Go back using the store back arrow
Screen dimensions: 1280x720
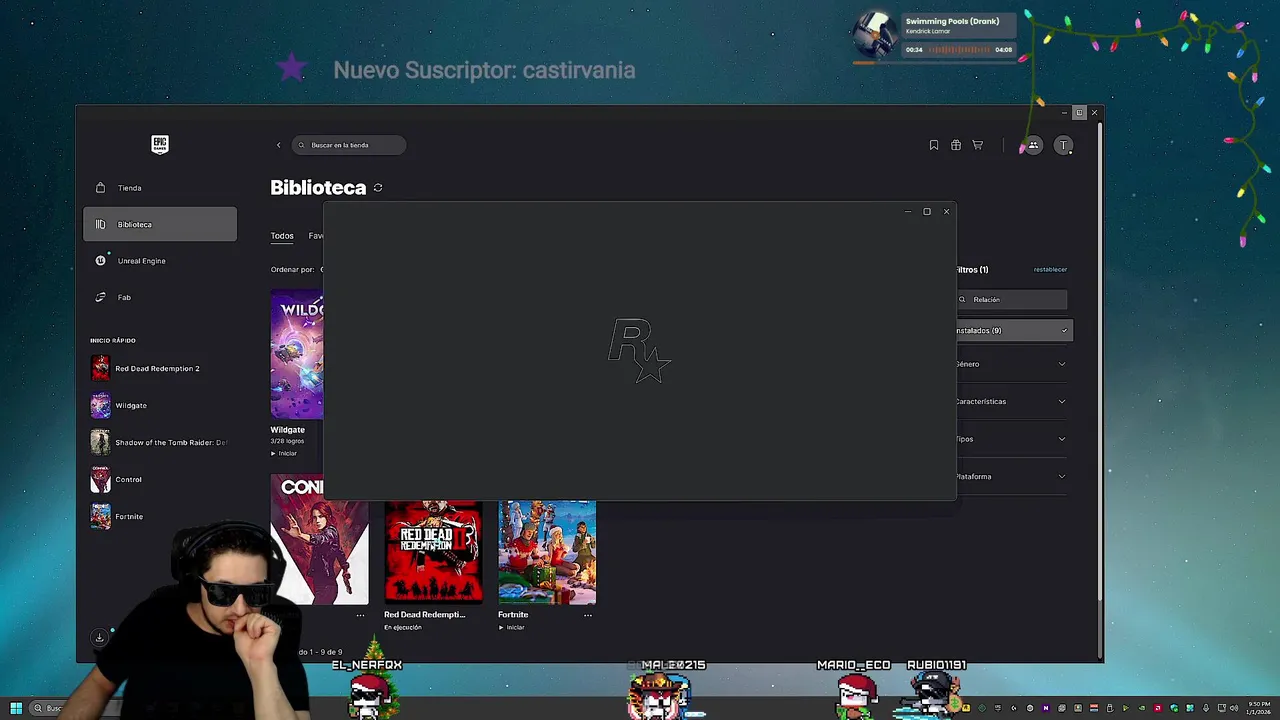tap(279, 145)
